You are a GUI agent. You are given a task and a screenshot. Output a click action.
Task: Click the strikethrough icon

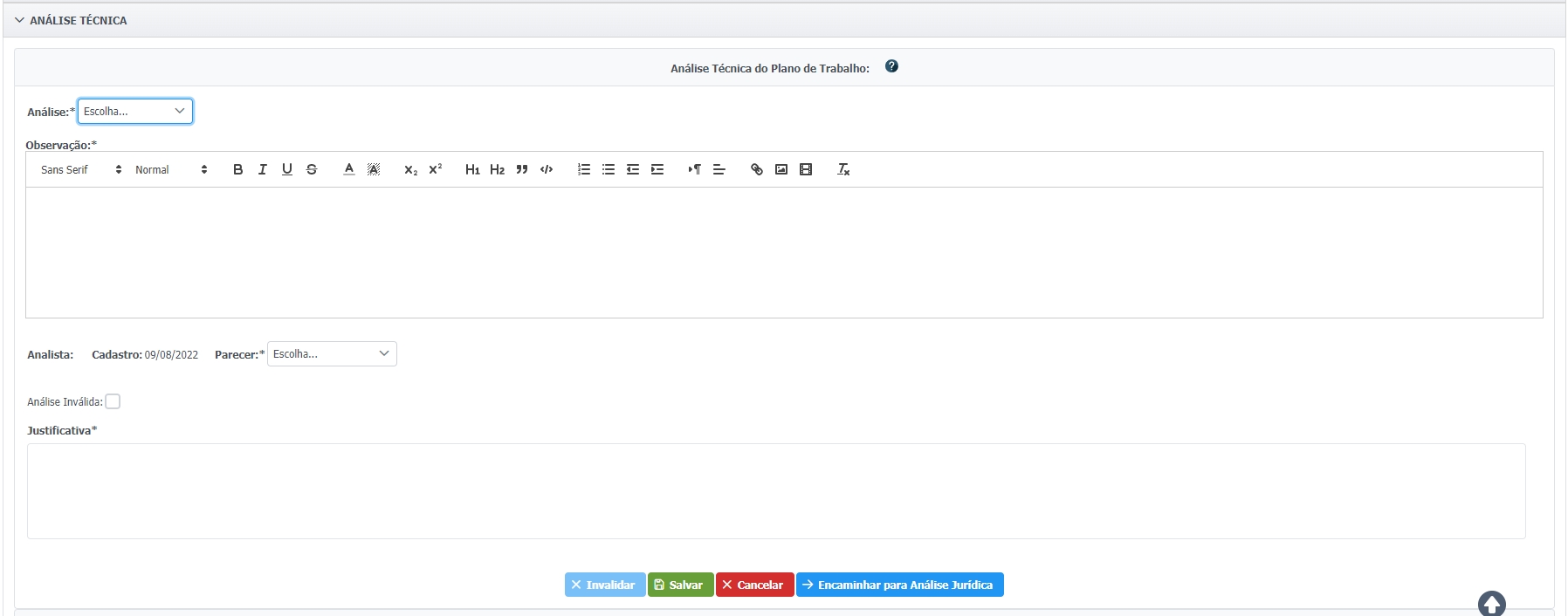pyautogui.click(x=312, y=169)
